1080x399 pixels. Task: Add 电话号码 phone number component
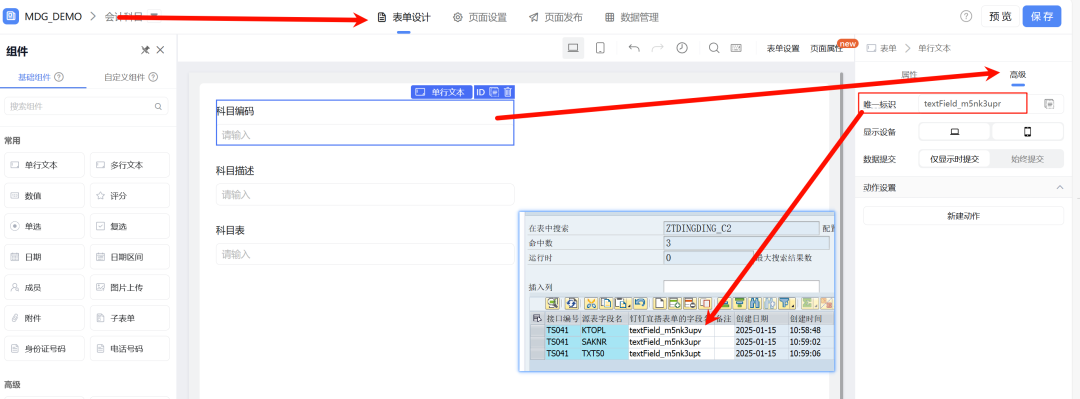(129, 349)
